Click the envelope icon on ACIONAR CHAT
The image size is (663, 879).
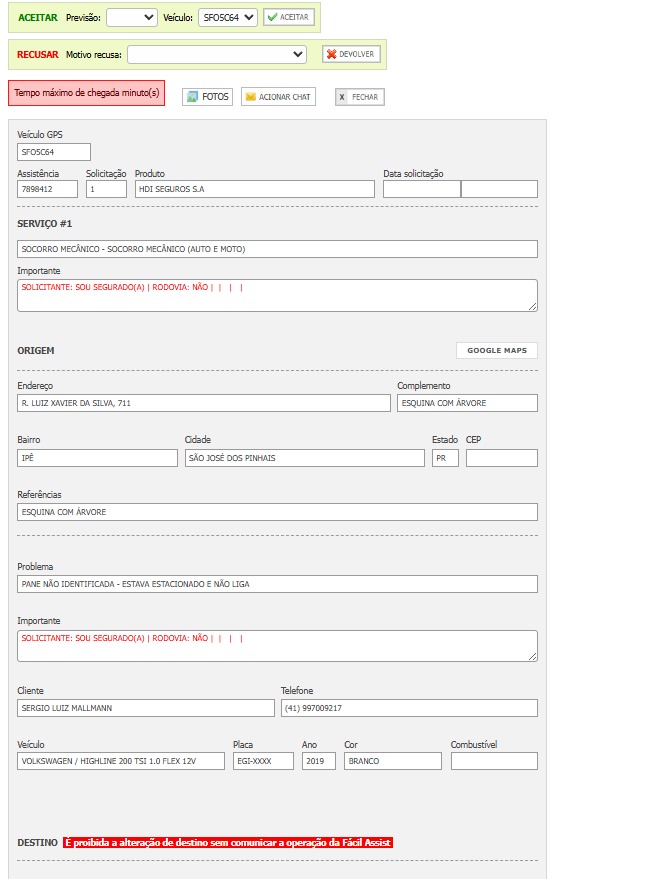[x=251, y=96]
